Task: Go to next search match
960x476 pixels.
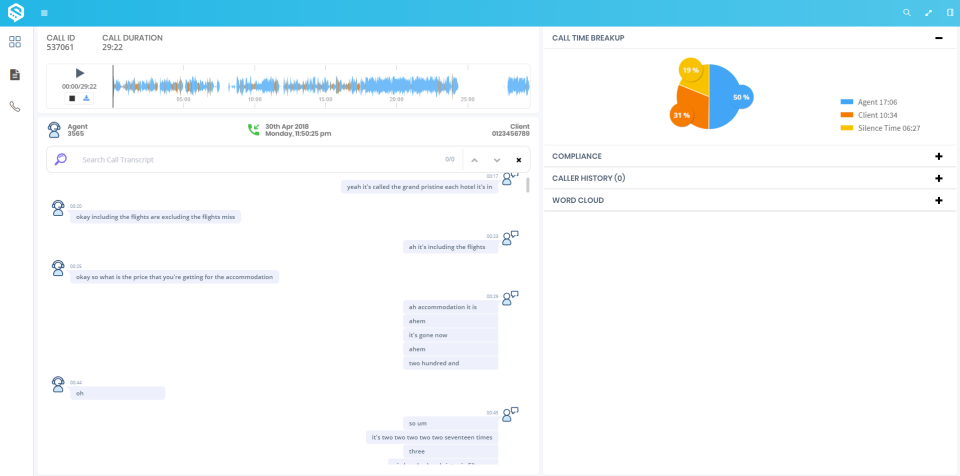Action: (497, 160)
